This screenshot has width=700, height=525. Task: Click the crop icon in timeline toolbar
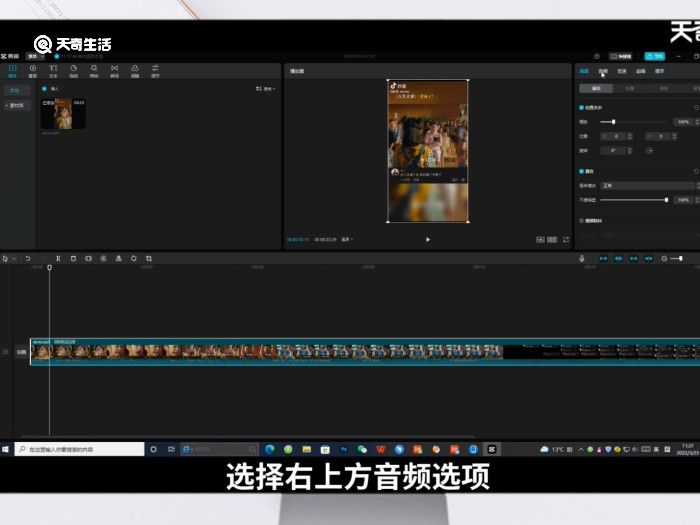pos(149,258)
